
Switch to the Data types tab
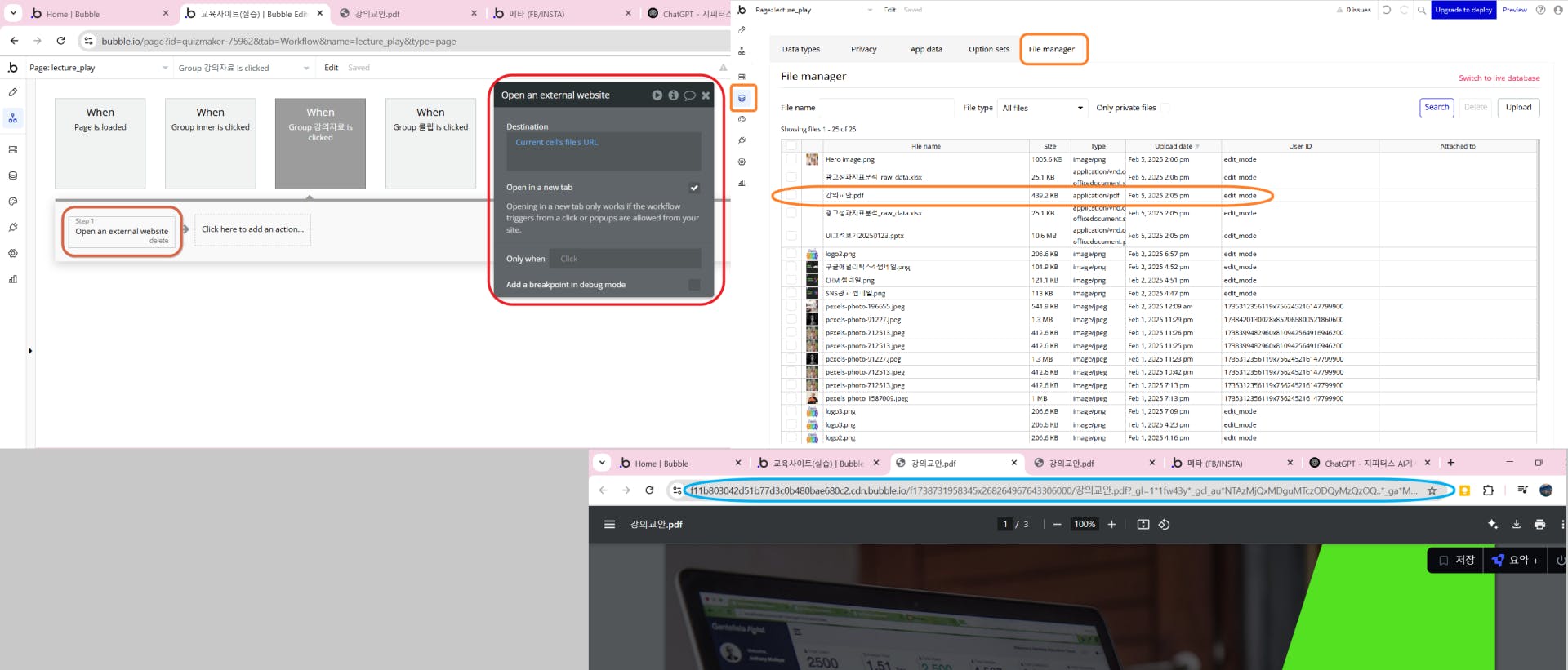(x=800, y=49)
